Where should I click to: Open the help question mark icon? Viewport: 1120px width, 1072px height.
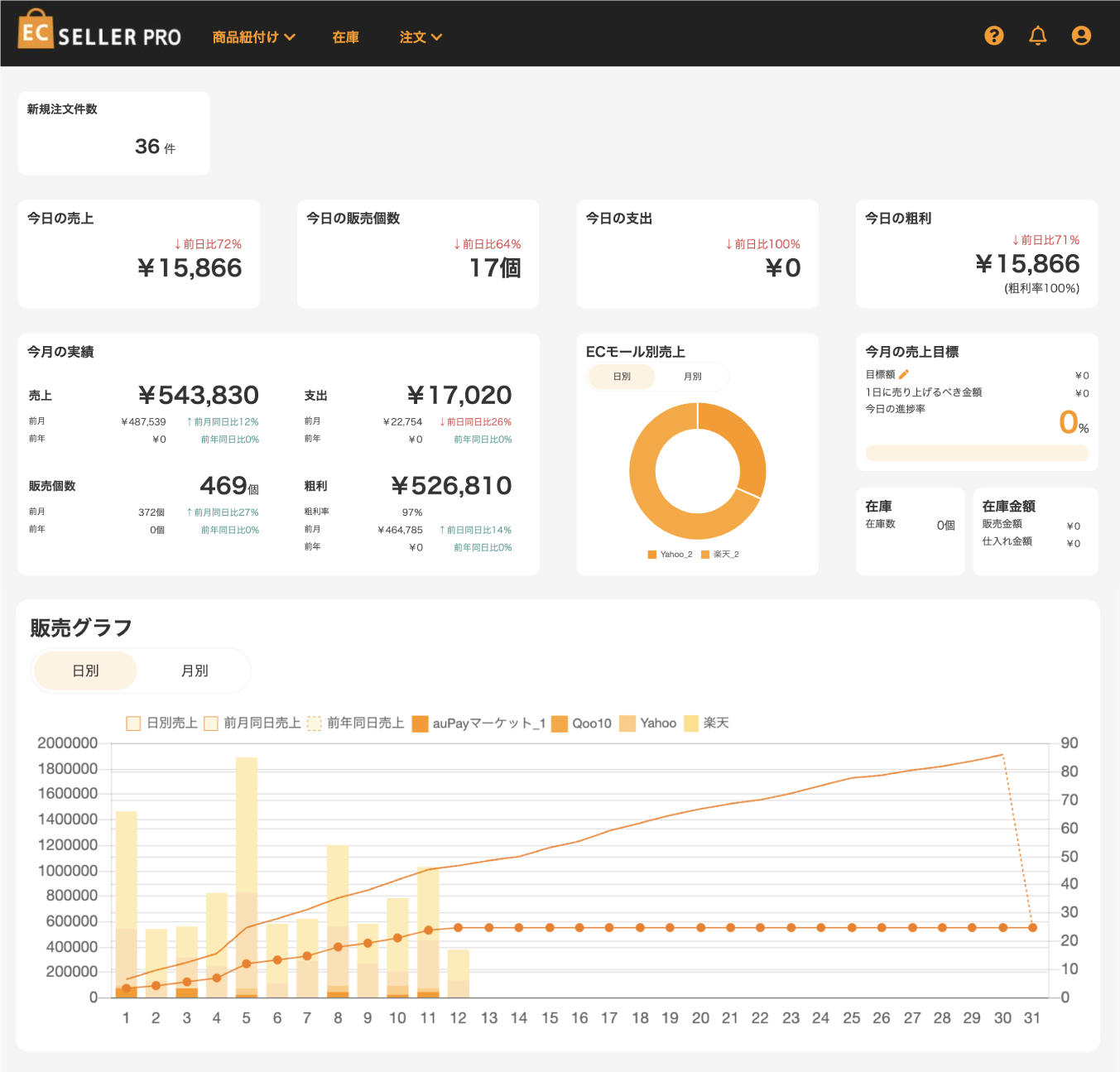pyautogui.click(x=993, y=36)
